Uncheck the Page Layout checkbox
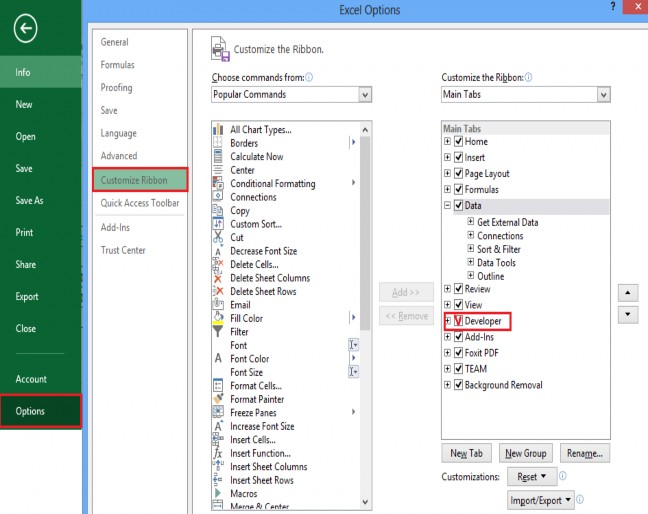This screenshot has height=514, width=648. coord(459,173)
